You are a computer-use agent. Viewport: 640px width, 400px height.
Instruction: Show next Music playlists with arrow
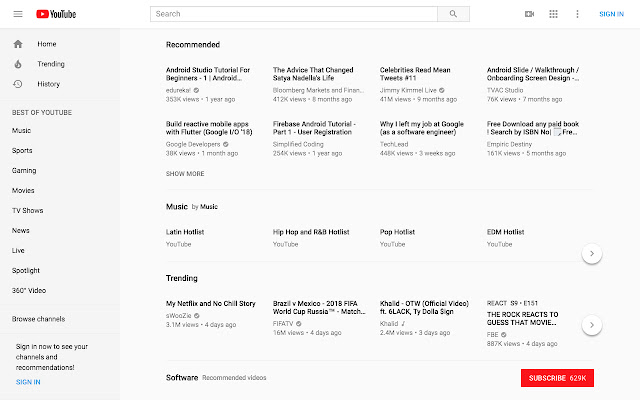pos(591,253)
